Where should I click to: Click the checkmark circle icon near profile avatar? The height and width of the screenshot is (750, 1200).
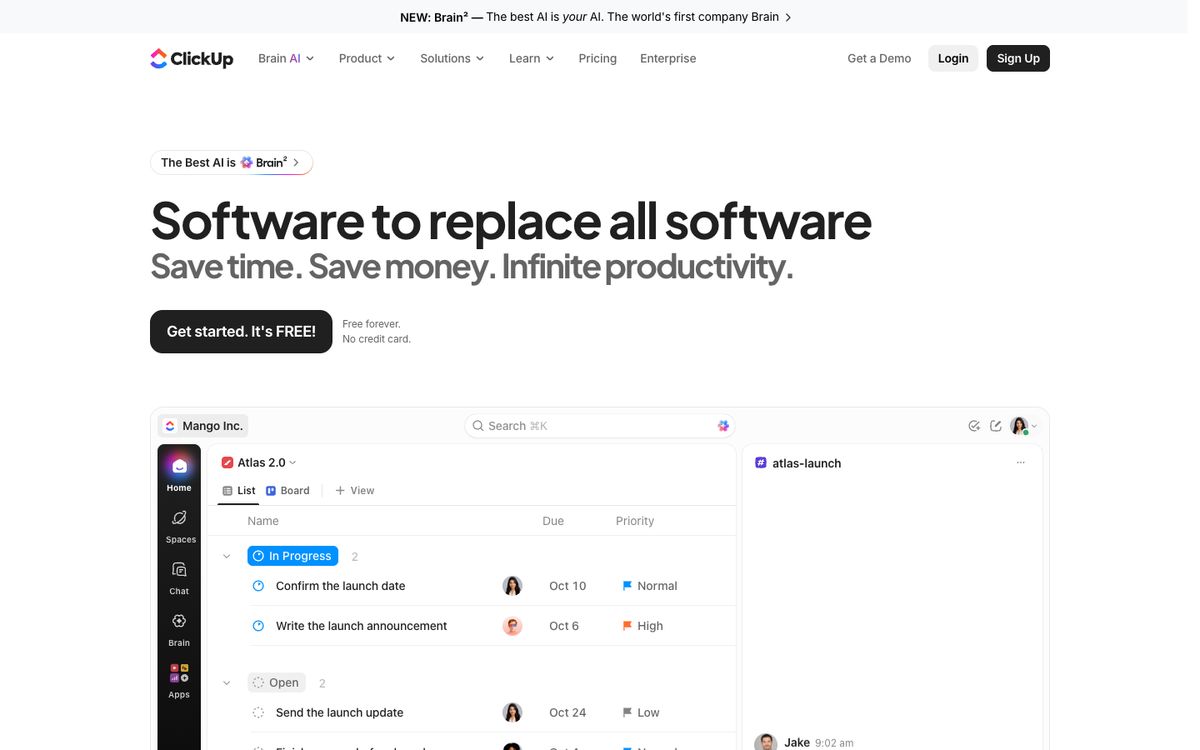974,426
